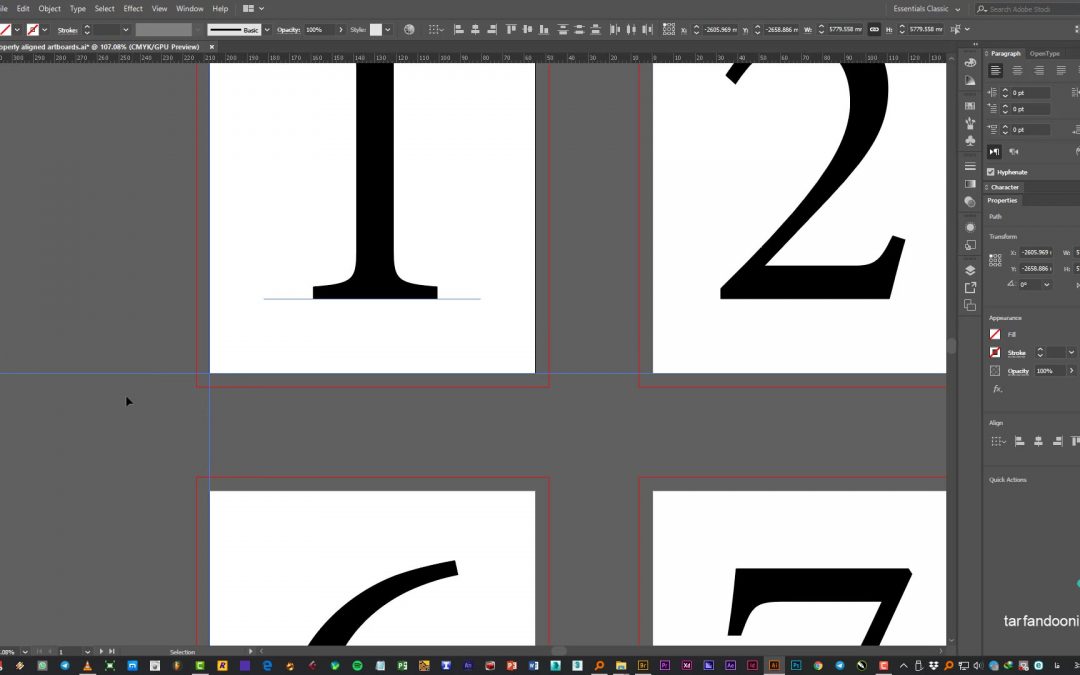Image resolution: width=1080 pixels, height=675 pixels.
Task: Open the Artboards panel icon in dock
Action: (x=970, y=305)
